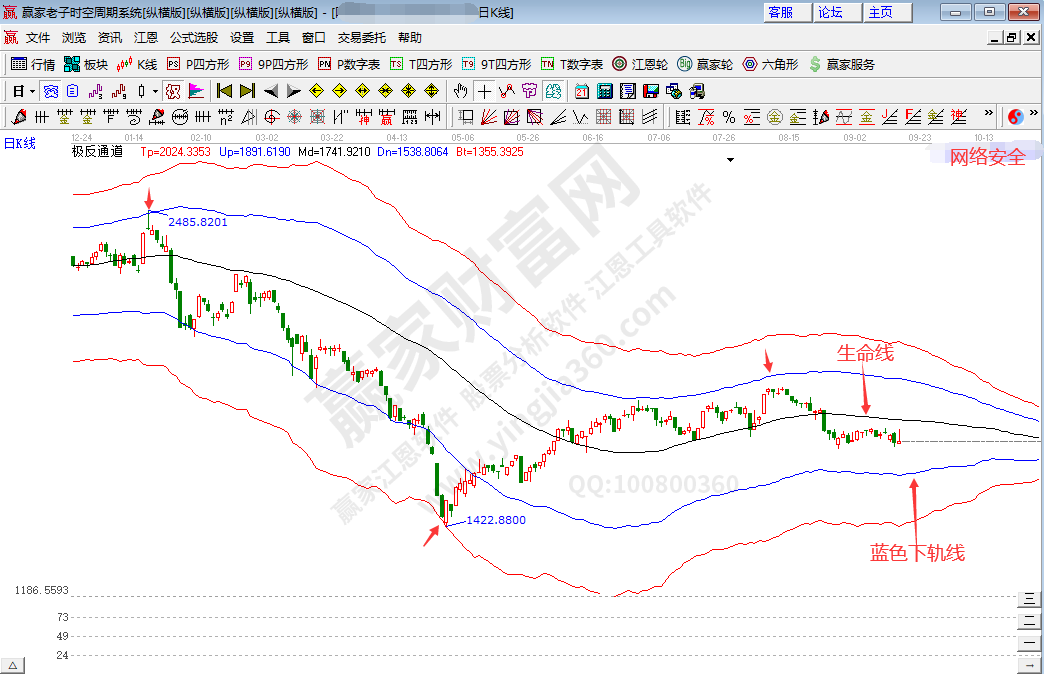Select the 六角形 hexagon tool
The width and height of the screenshot is (1044, 674).
(x=770, y=64)
